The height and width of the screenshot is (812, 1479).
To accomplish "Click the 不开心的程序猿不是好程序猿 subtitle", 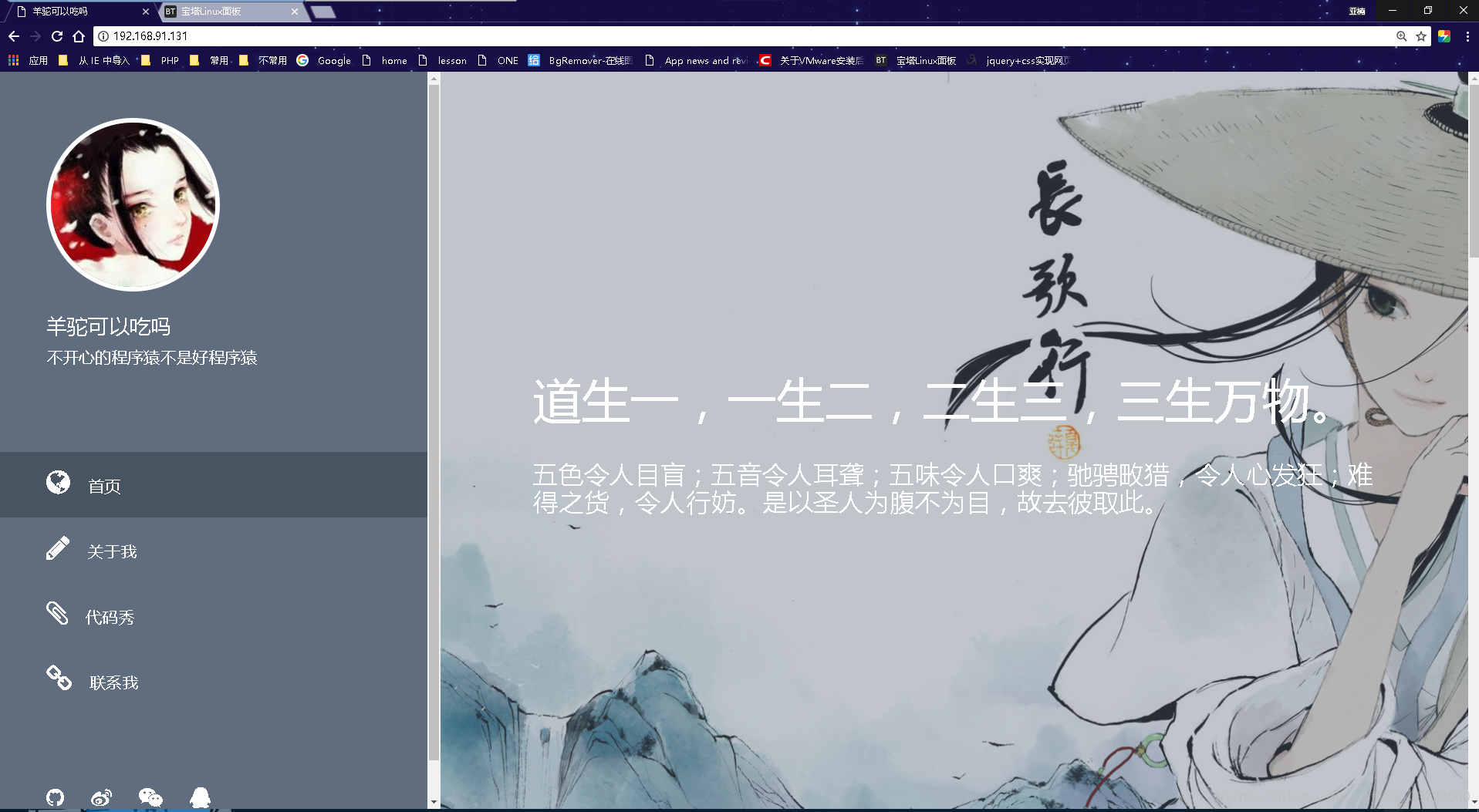I will 152,358.
